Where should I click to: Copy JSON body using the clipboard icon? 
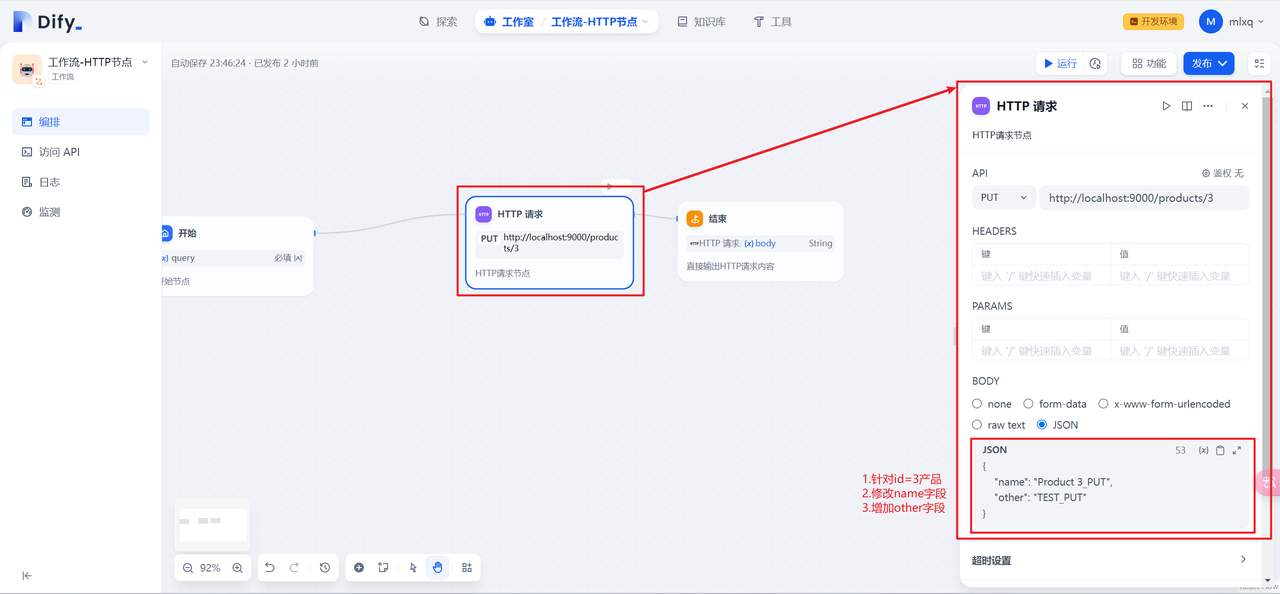tap(1220, 450)
